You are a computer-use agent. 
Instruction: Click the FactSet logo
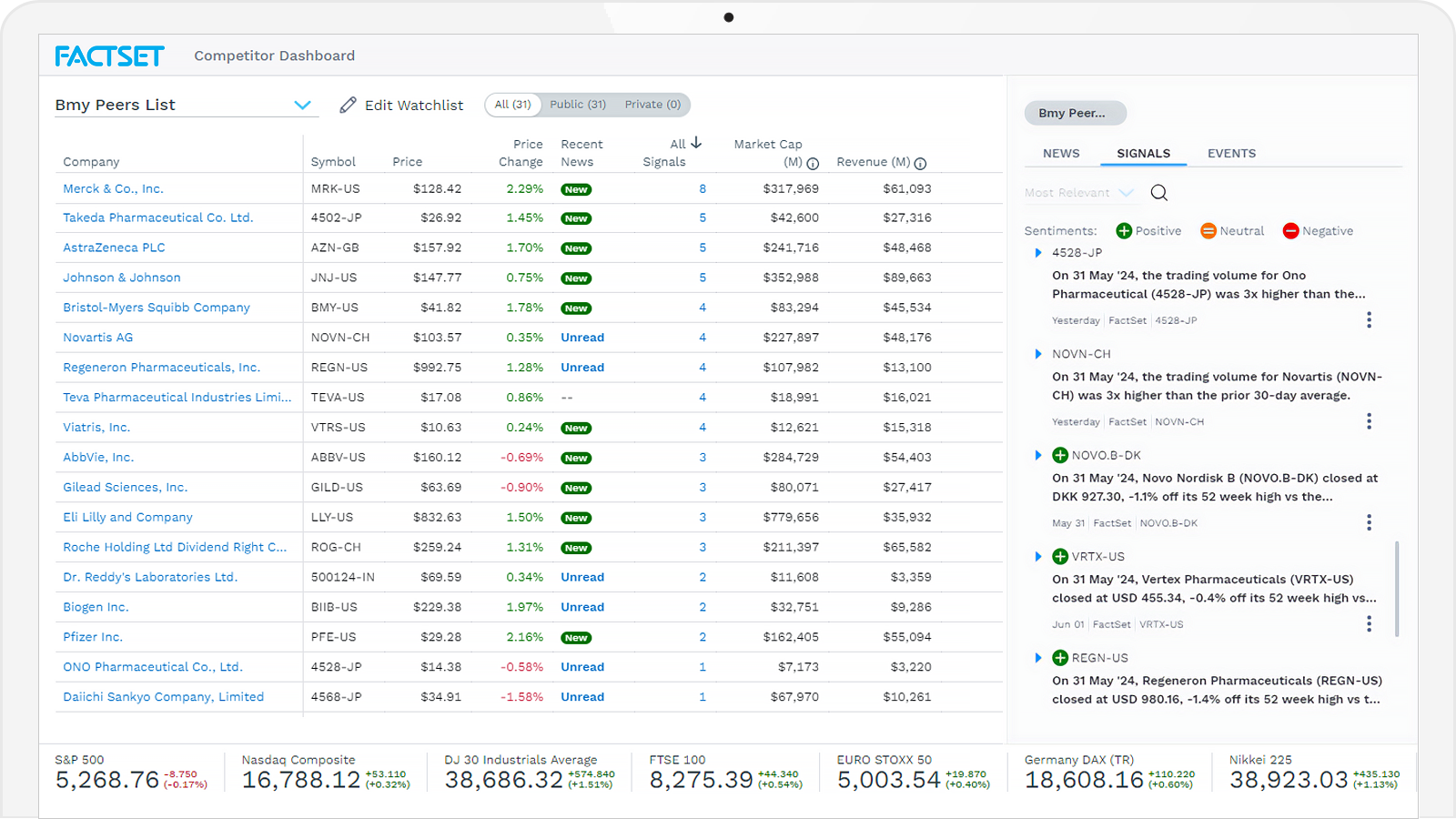pyautogui.click(x=110, y=56)
